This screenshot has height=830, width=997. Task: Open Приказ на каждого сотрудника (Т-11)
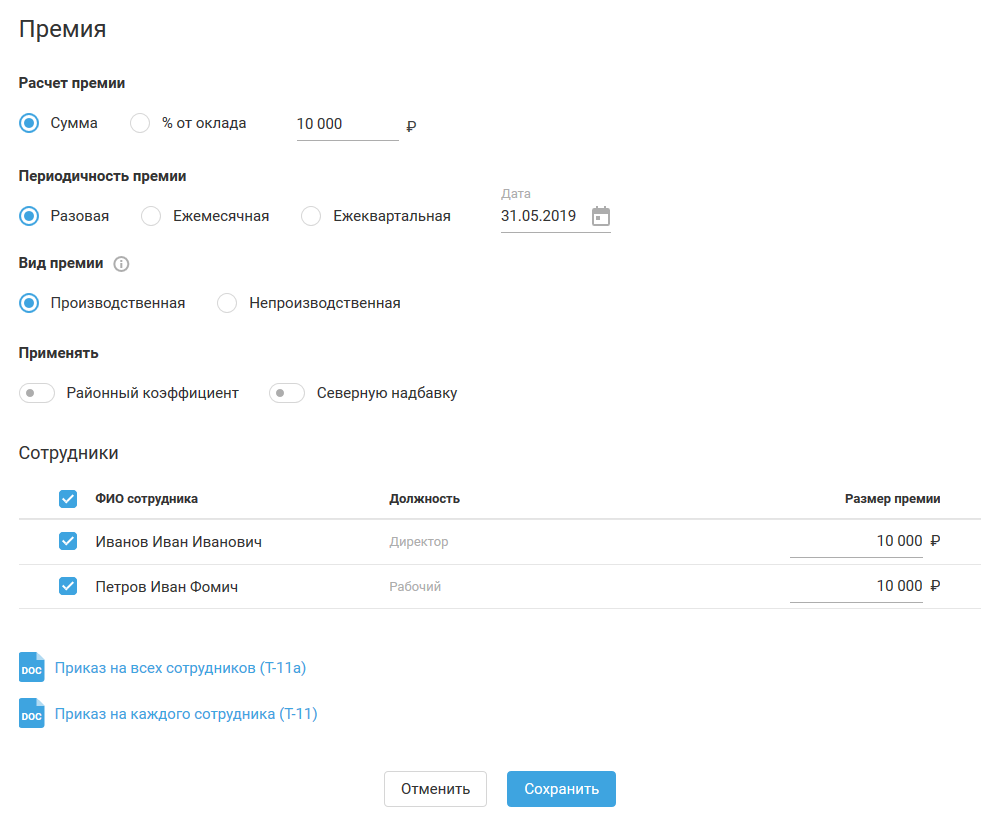(x=186, y=714)
